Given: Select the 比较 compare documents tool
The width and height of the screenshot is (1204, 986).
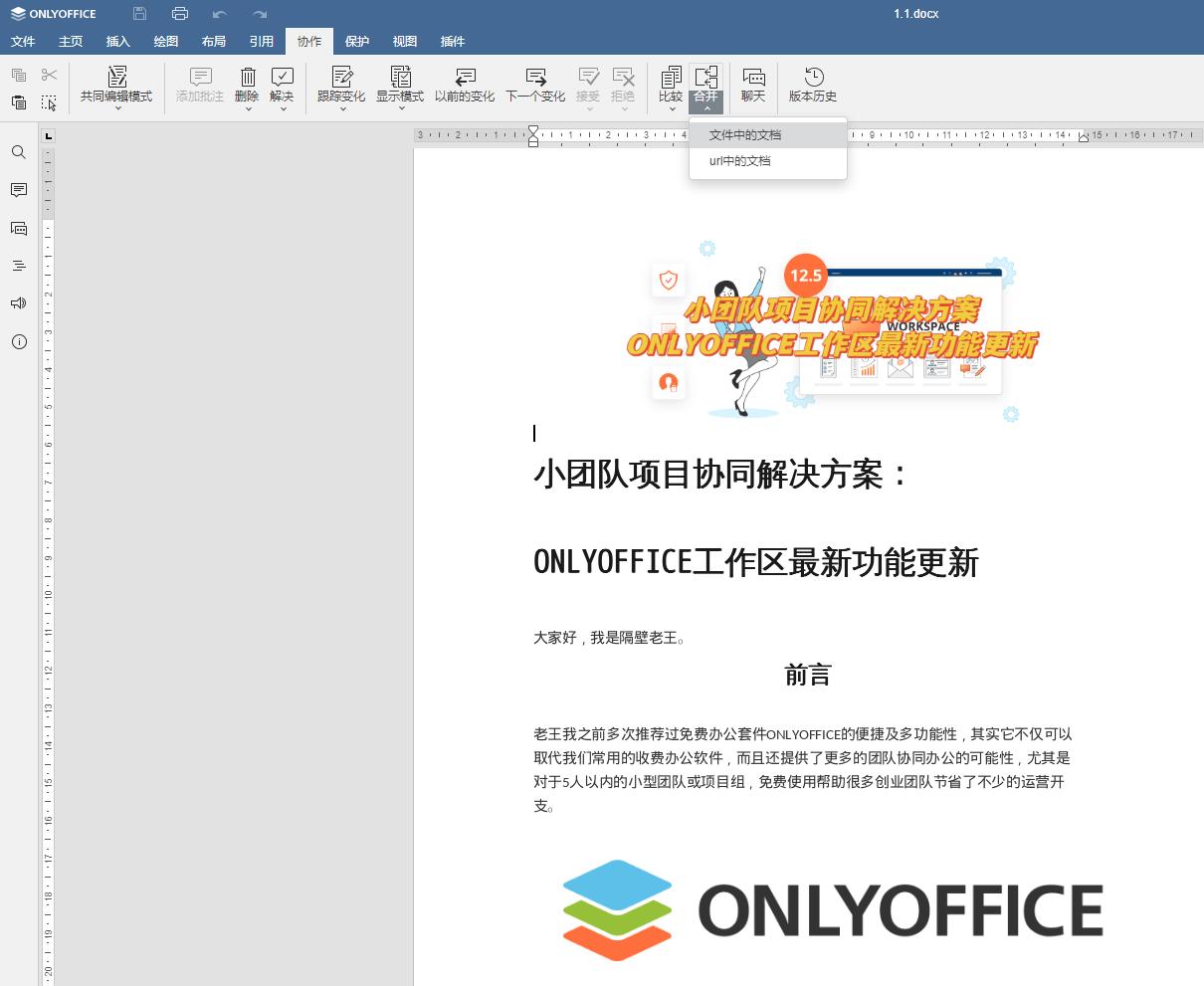Looking at the screenshot, I should (x=670, y=85).
